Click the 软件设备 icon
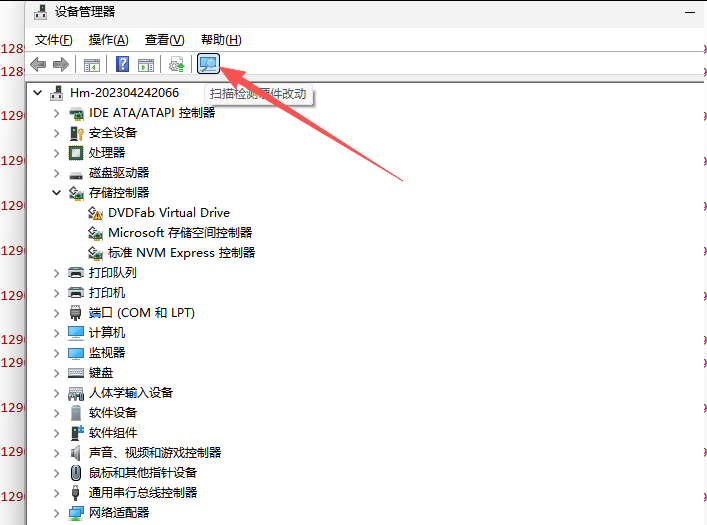The width and height of the screenshot is (707, 525). coord(76,413)
